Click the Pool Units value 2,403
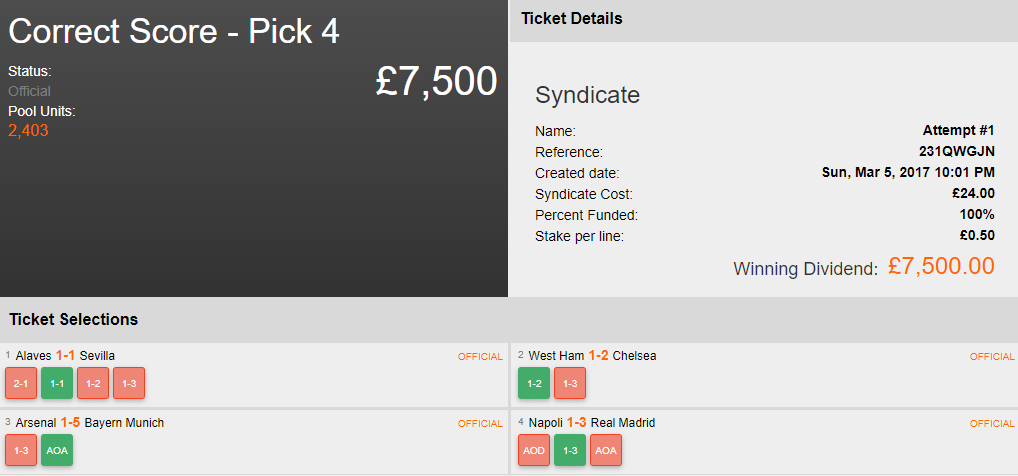Image resolution: width=1018 pixels, height=476 pixels. click(x=28, y=130)
